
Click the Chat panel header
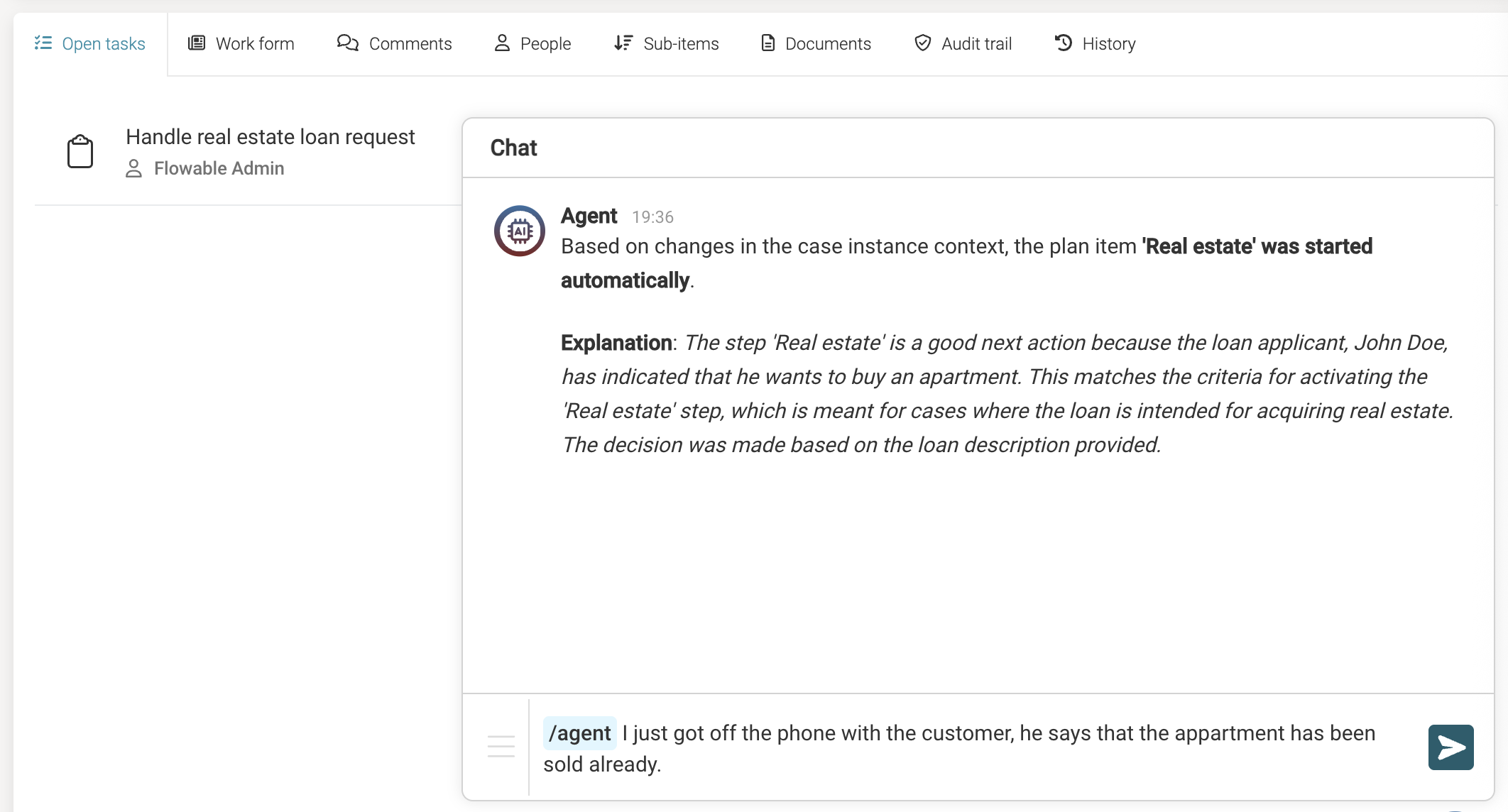coord(513,148)
